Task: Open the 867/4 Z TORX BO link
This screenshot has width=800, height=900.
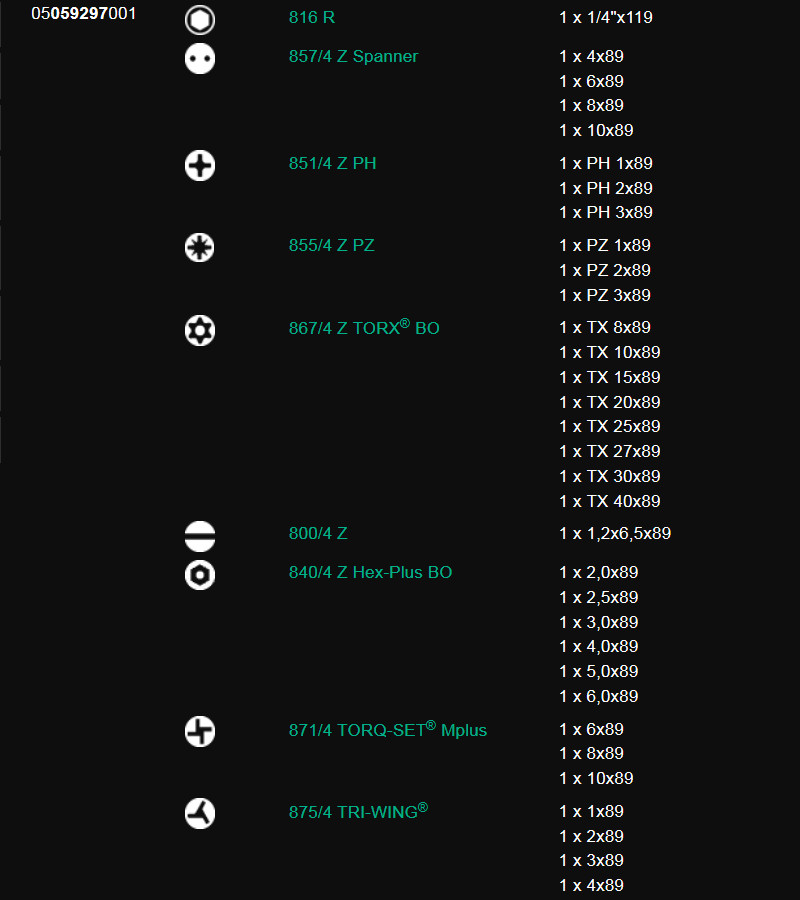Action: pyautogui.click(x=364, y=327)
